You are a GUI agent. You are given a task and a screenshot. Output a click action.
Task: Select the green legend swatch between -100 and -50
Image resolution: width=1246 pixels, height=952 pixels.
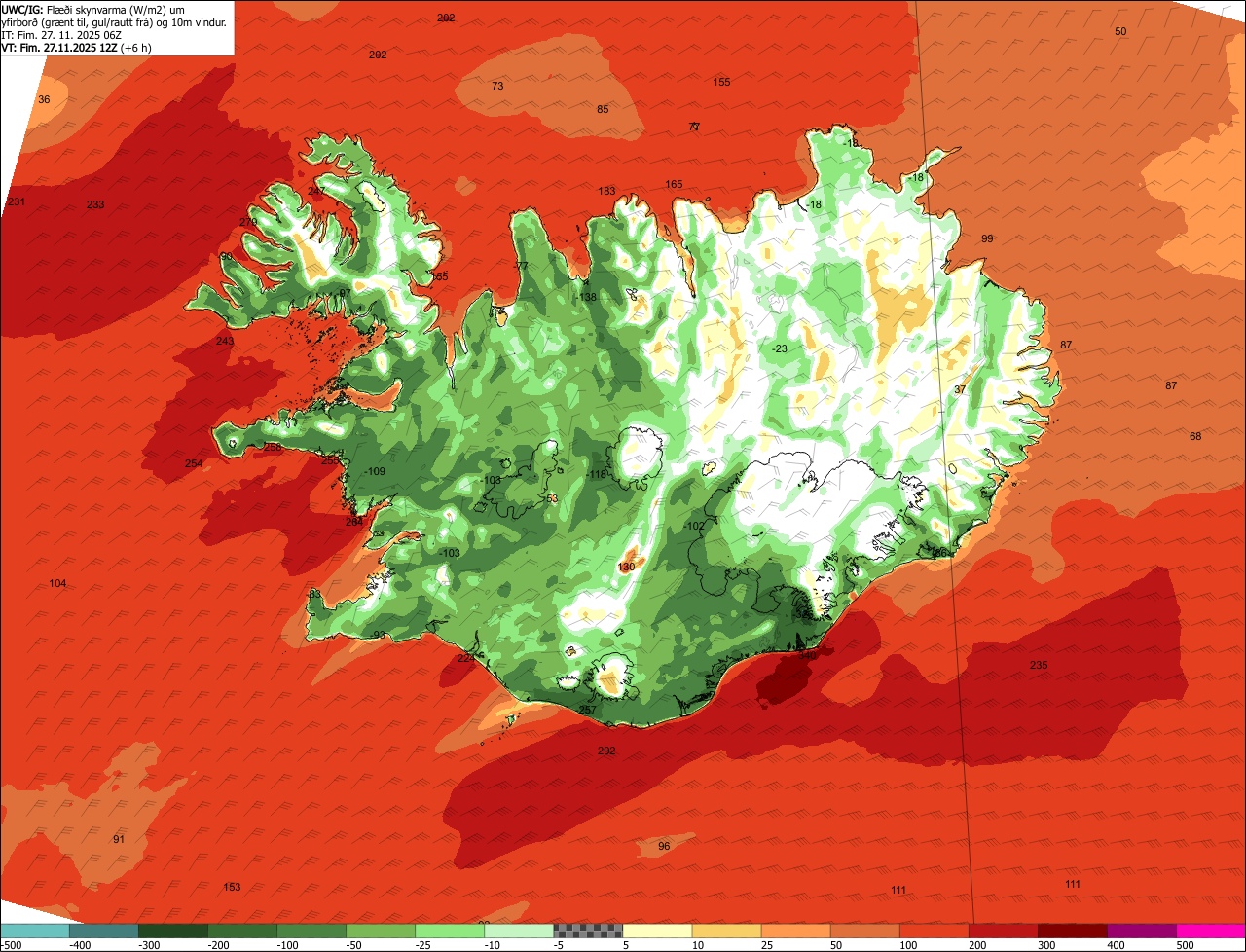click(311, 931)
